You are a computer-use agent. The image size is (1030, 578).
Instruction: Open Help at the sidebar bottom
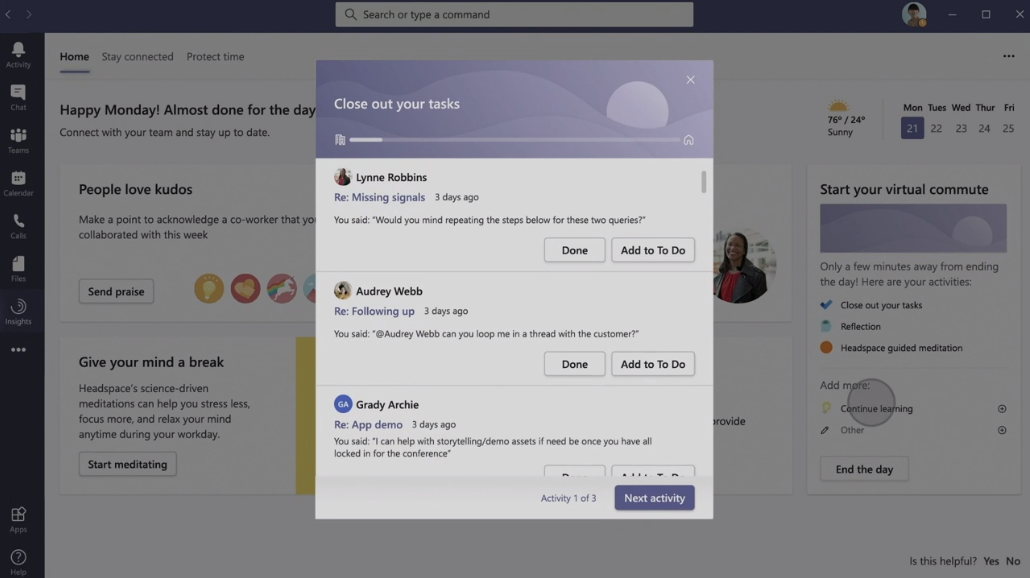pyautogui.click(x=18, y=562)
